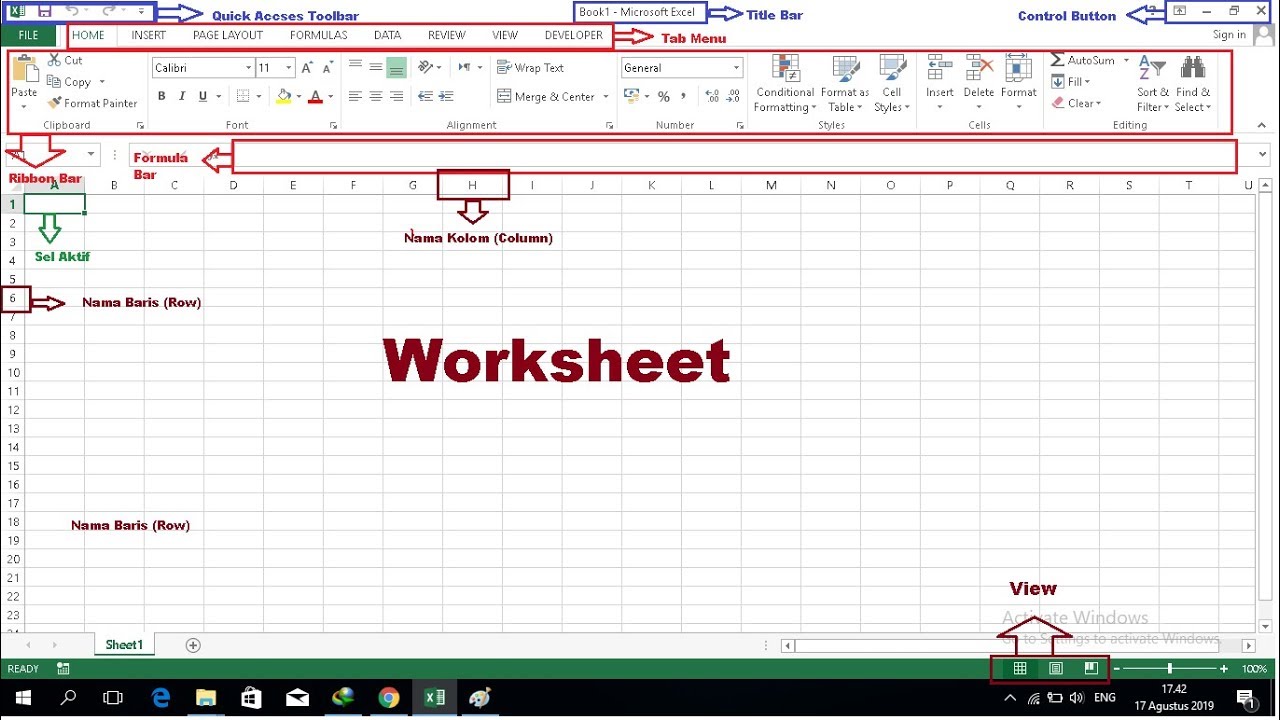Toggle Bold formatting
This screenshot has width=1280, height=720.
[x=161, y=97]
